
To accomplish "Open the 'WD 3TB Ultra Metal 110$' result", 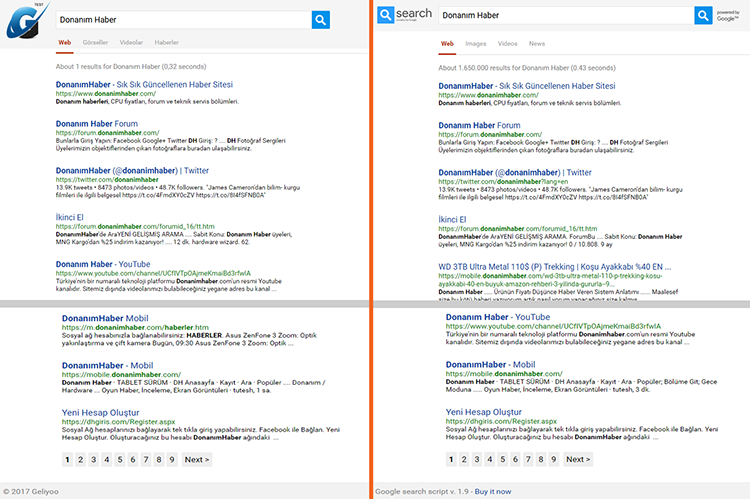I will [x=554, y=267].
